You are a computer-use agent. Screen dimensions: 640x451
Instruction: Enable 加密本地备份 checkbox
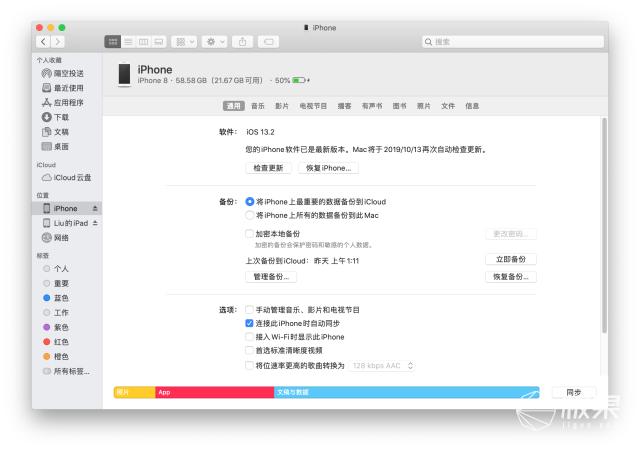[x=249, y=234]
